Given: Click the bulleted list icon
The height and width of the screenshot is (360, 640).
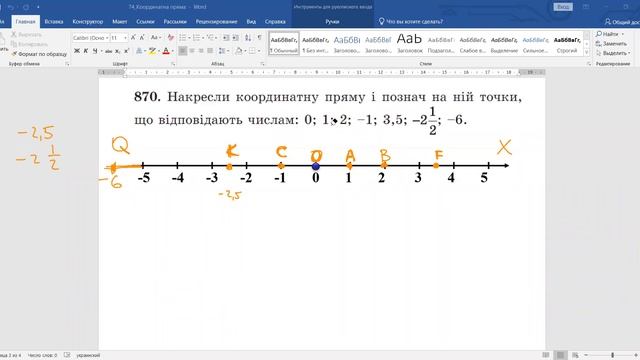Looking at the screenshot, I should 182,38.
